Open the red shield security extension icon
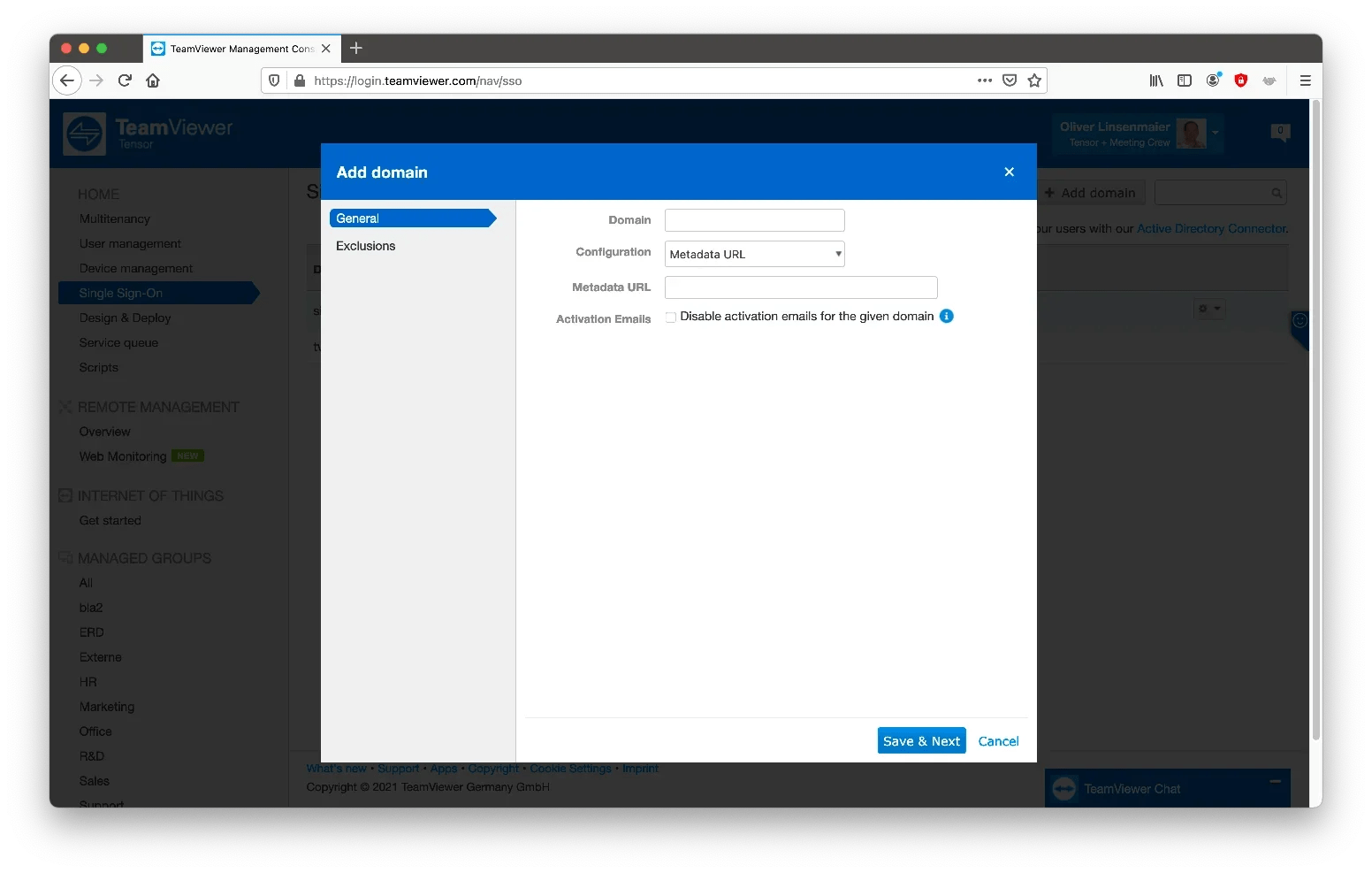 (x=1240, y=80)
